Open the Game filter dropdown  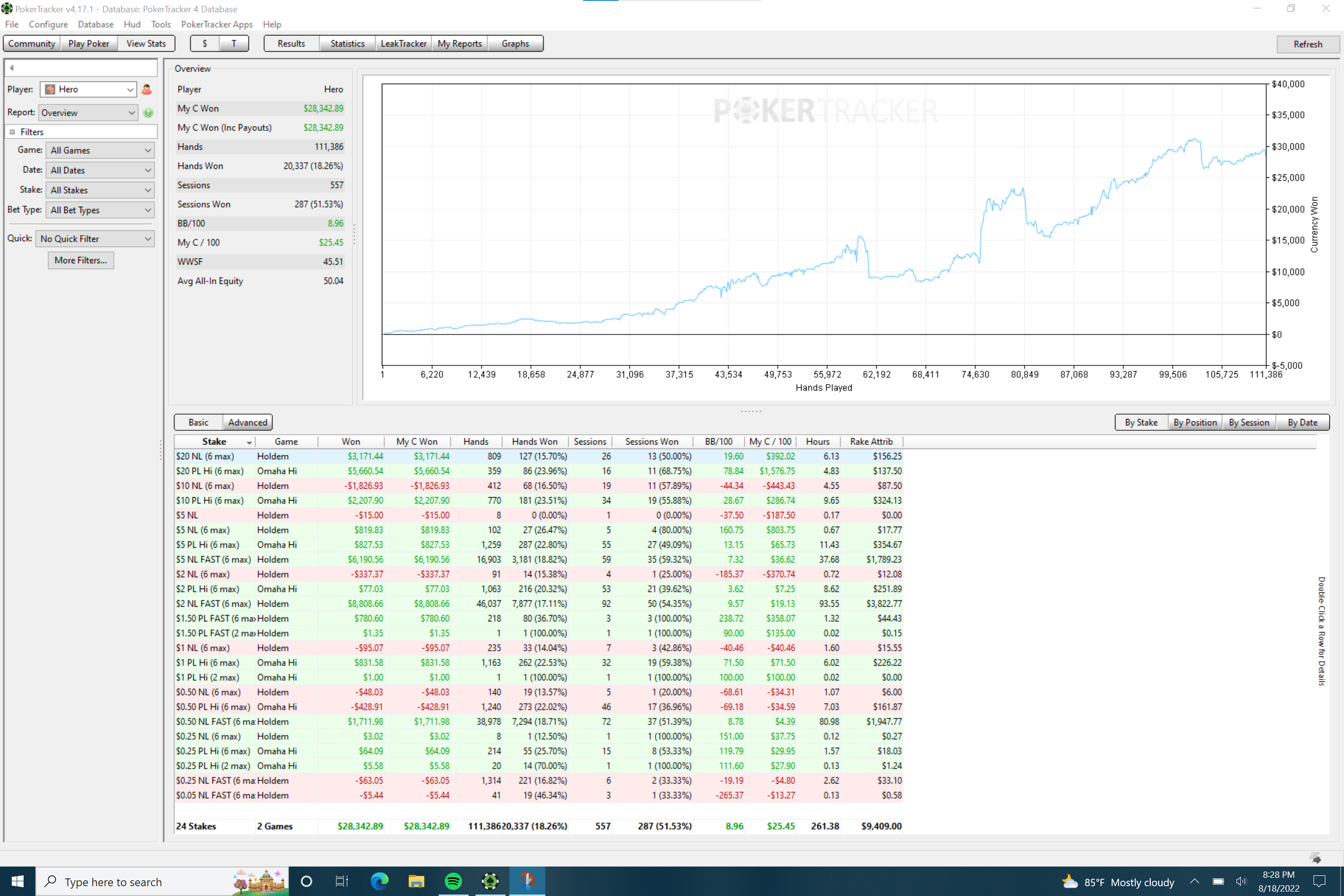click(100, 150)
